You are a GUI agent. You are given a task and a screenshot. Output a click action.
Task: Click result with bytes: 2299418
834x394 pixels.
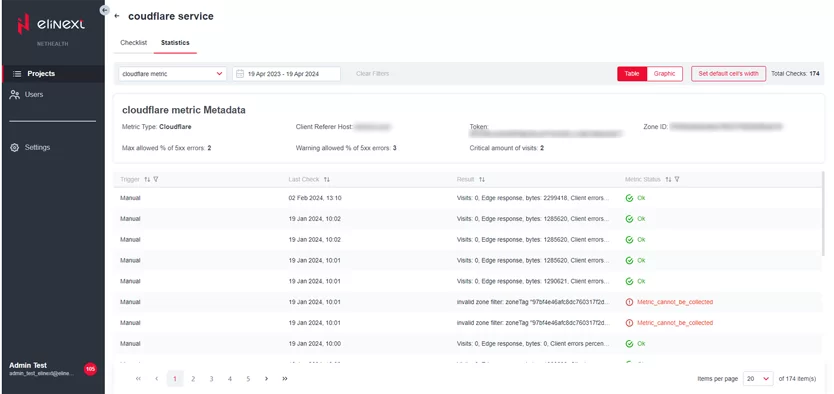tap(532, 198)
